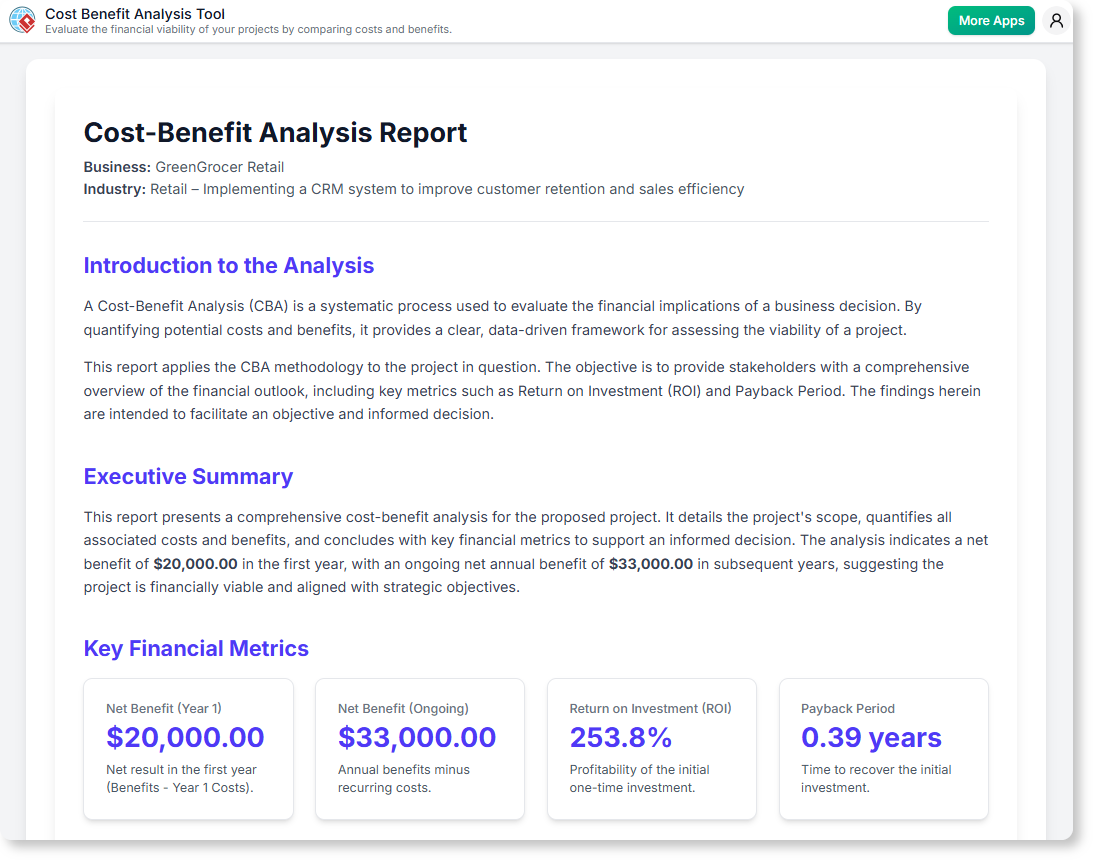Click the report divider line below the header
Viewport: 1094px width, 862px height.
[536, 222]
